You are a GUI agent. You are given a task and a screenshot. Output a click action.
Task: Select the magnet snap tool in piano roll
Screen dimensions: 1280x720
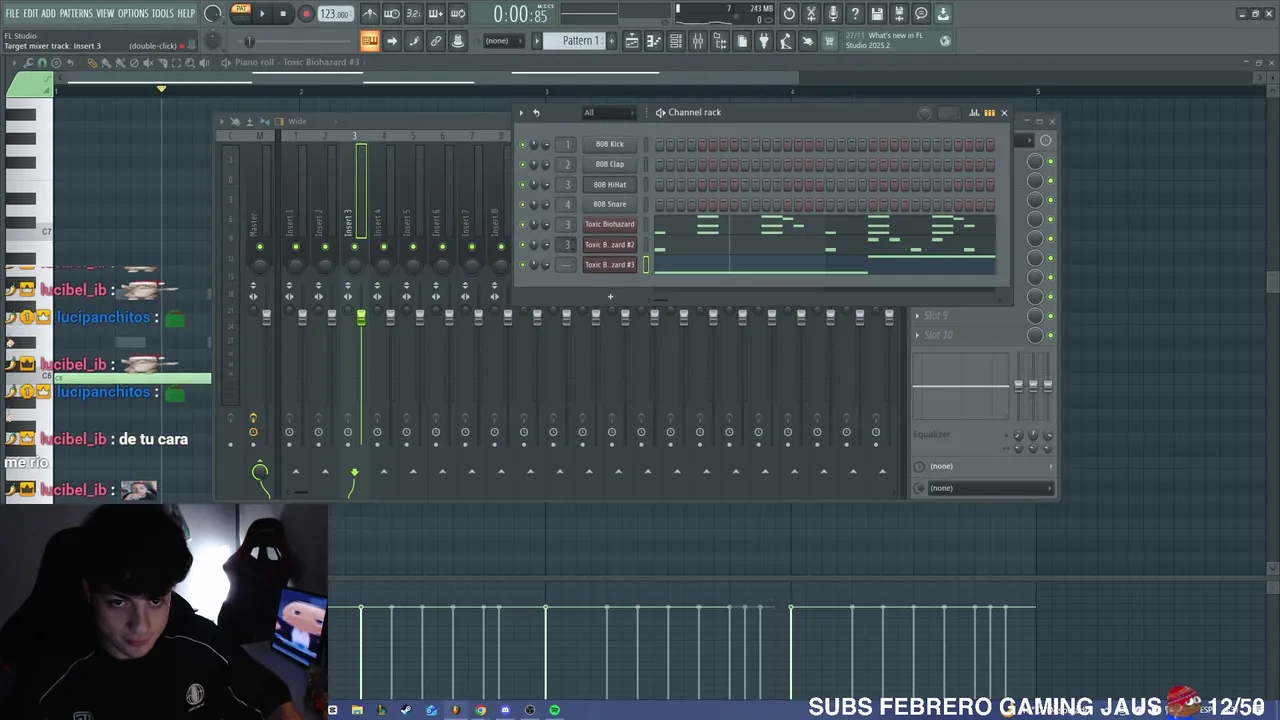(42, 63)
